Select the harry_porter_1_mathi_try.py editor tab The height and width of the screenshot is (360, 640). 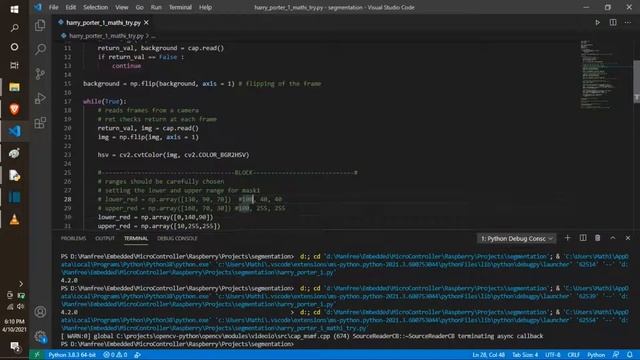[103, 22]
